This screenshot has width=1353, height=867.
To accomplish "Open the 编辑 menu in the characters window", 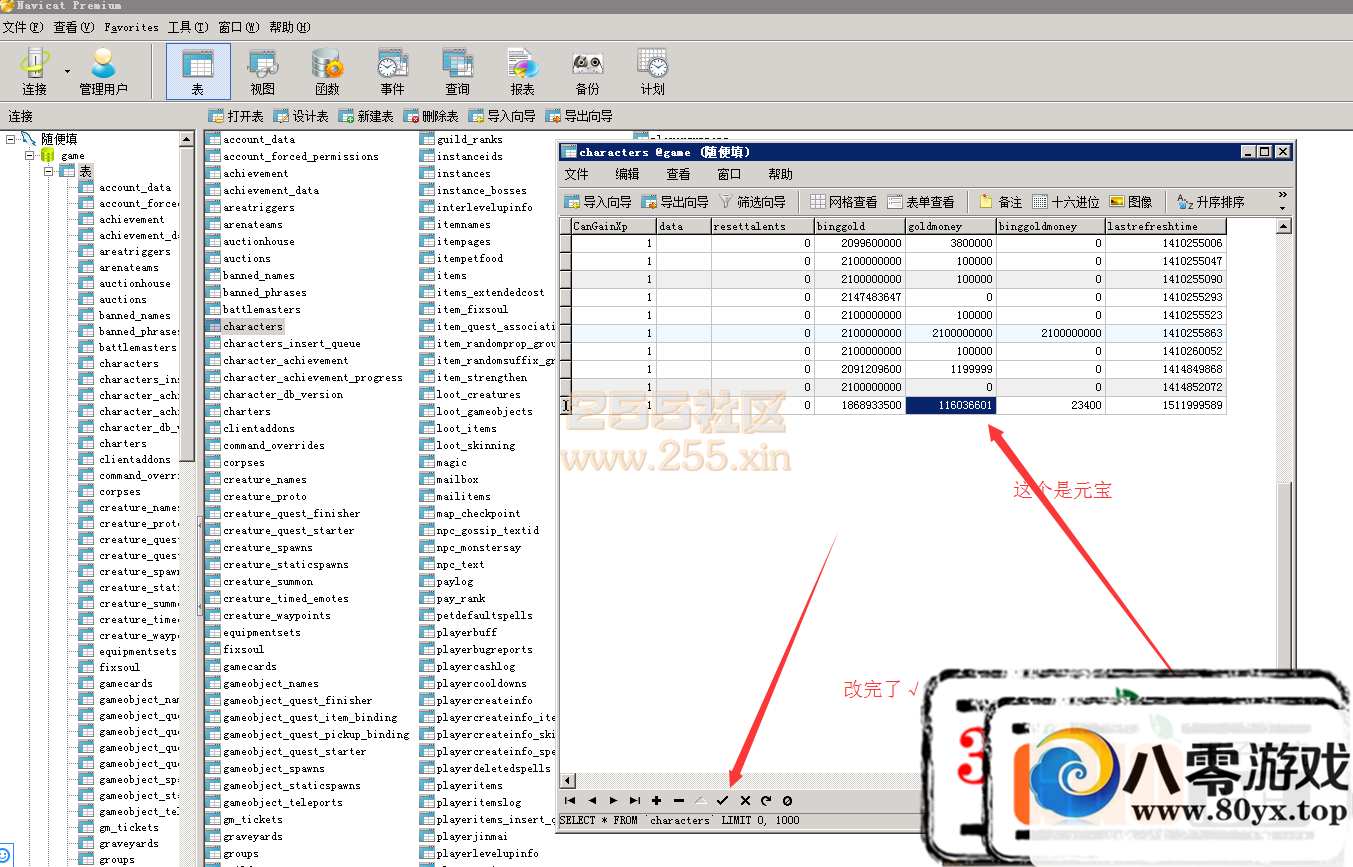I will (x=627, y=174).
